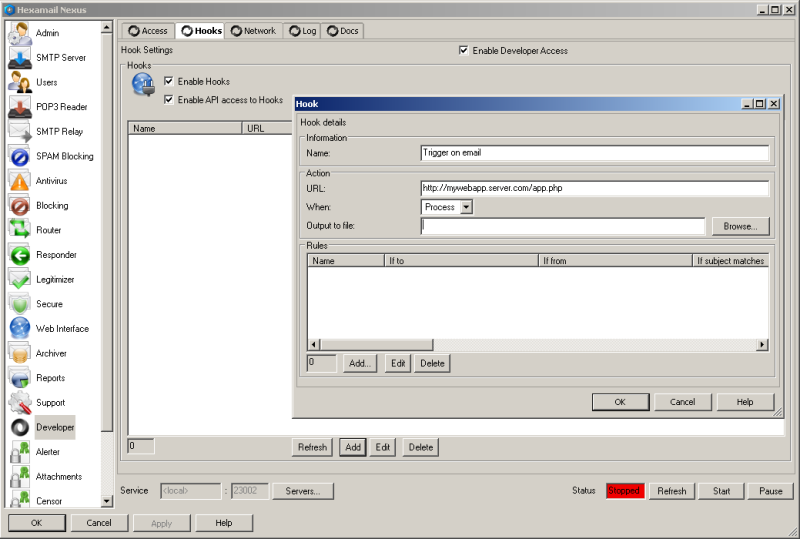Image resolution: width=800 pixels, height=539 pixels.
Task: Open the Router module icon
Action: pyautogui.click(x=20, y=230)
